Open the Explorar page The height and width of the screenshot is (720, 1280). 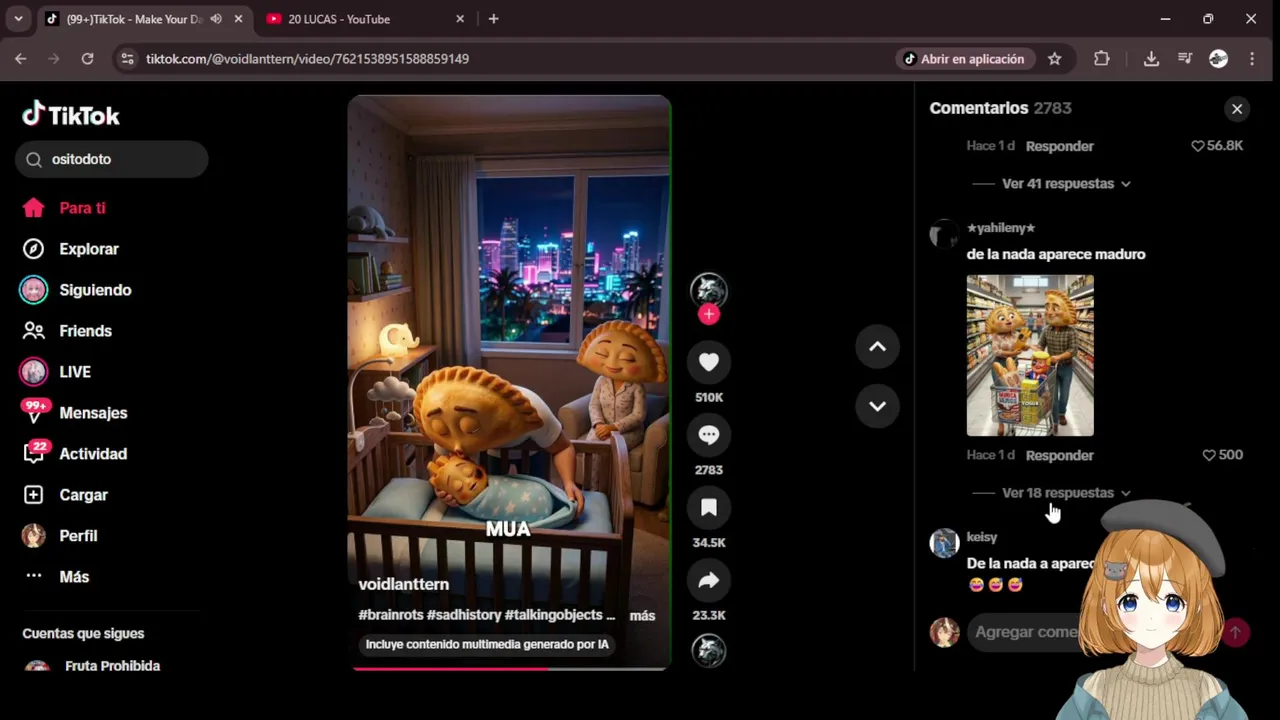(70, 249)
